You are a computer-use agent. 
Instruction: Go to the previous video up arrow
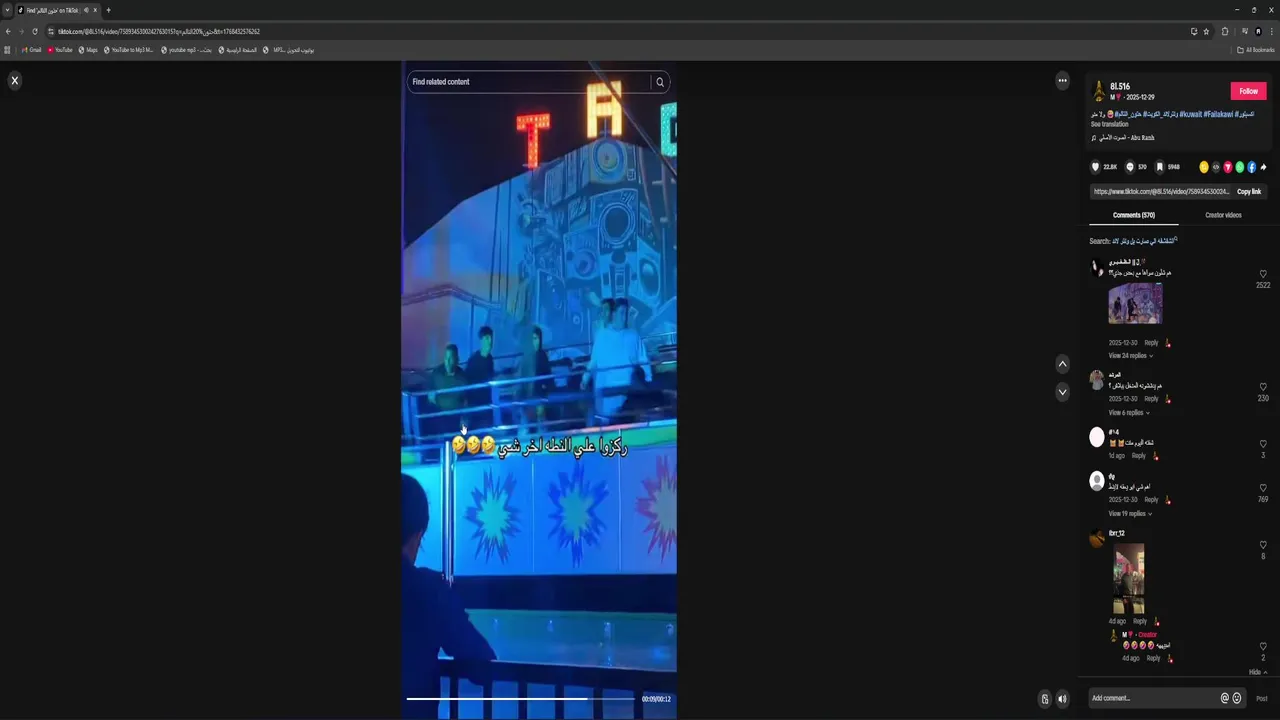(1062, 364)
